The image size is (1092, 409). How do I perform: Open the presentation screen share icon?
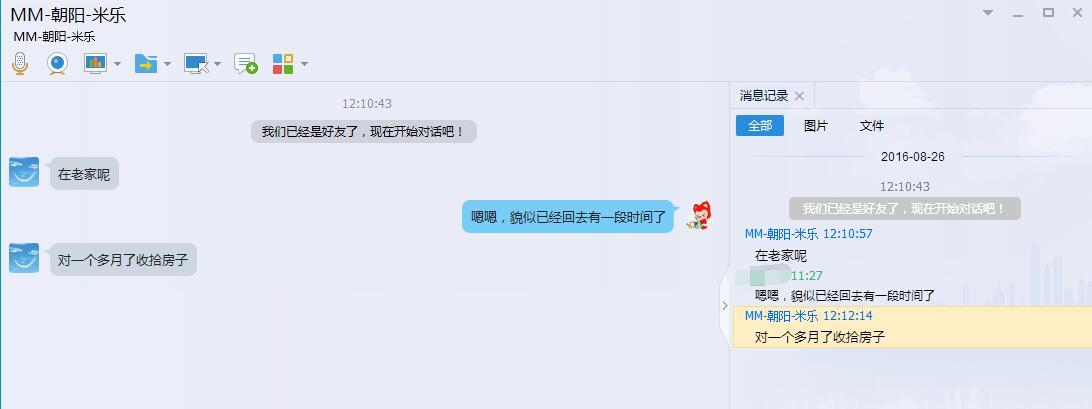[x=95, y=63]
